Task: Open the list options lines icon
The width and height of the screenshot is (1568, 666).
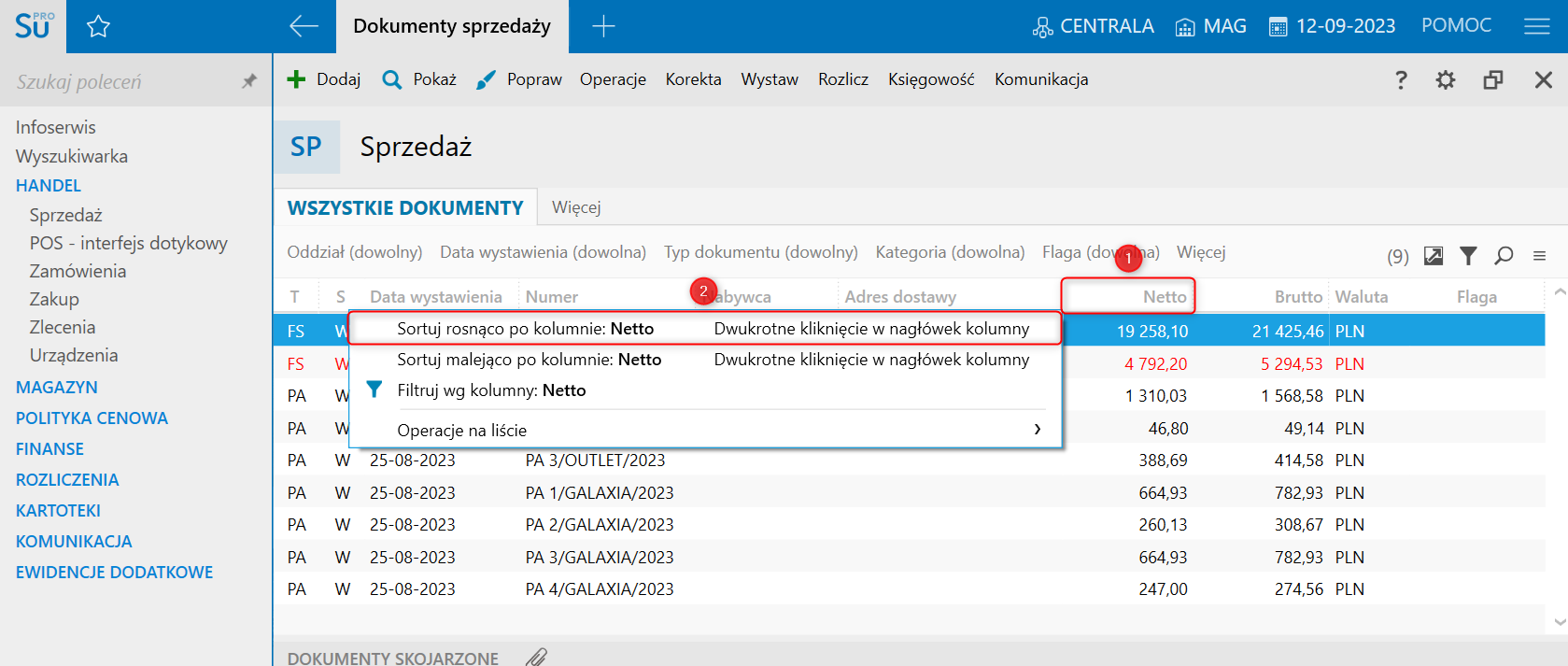Action: coord(1539,255)
